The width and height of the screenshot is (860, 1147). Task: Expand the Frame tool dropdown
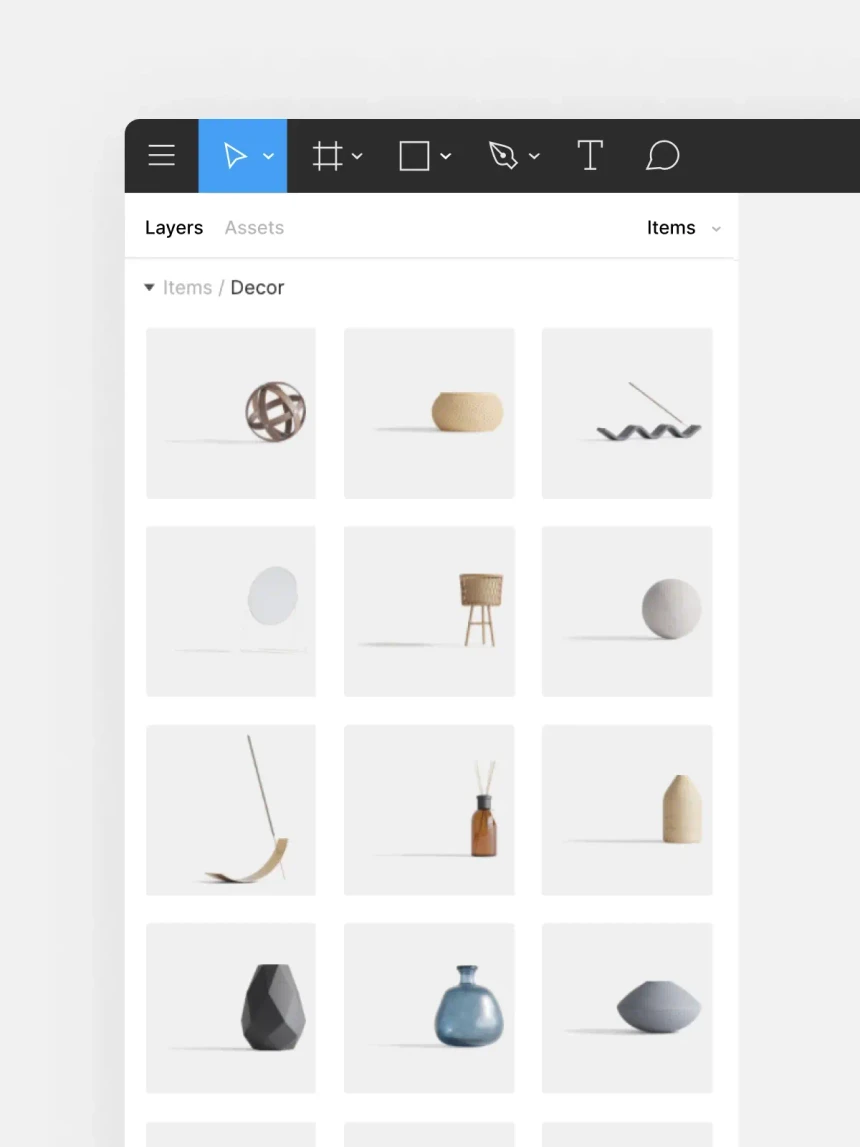coord(358,156)
